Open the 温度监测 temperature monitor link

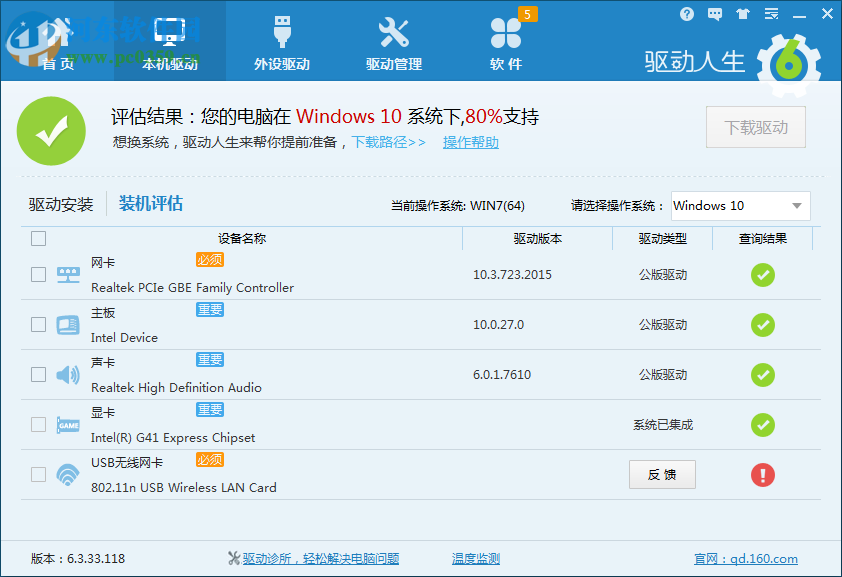476,559
